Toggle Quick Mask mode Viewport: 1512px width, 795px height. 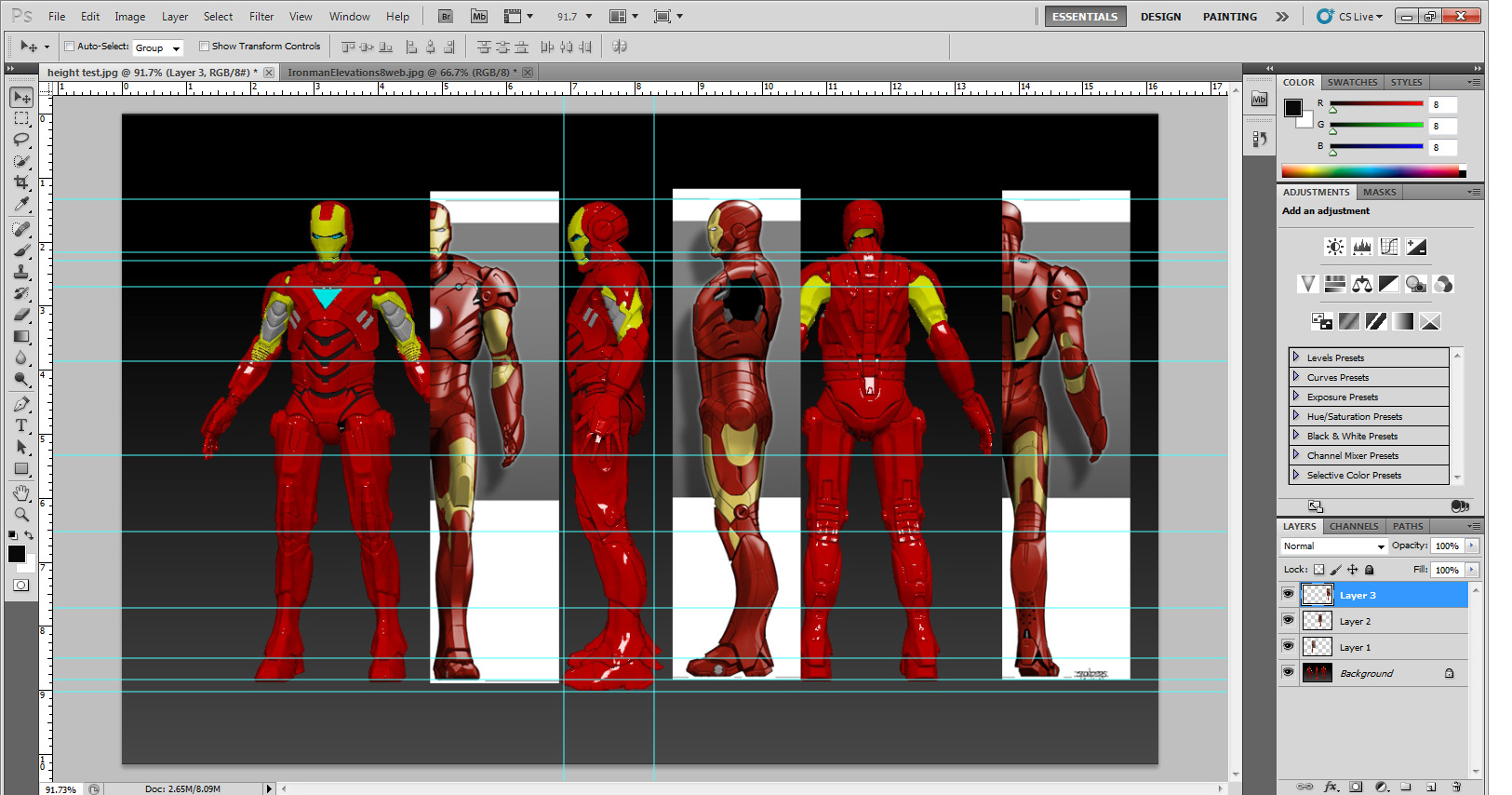21,586
